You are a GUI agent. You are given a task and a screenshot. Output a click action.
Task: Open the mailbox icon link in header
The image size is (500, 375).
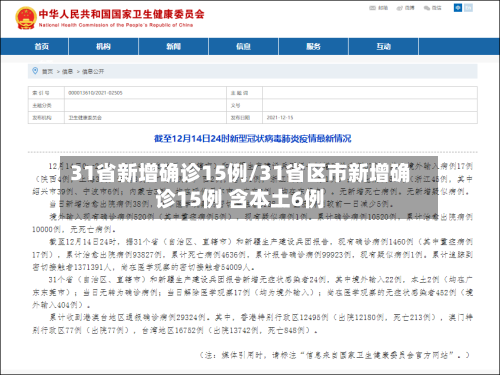(x=378, y=8)
